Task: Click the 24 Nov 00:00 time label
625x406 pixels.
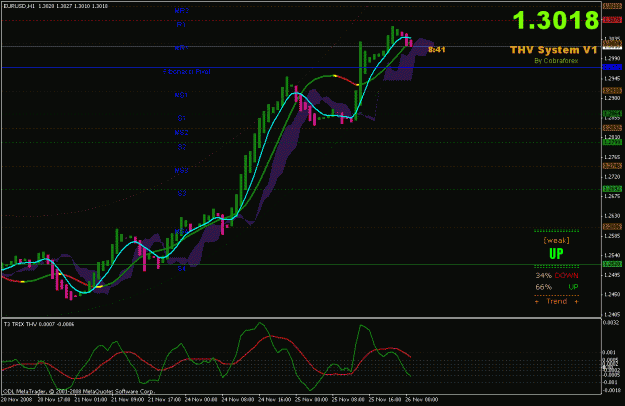Action: click(x=200, y=400)
